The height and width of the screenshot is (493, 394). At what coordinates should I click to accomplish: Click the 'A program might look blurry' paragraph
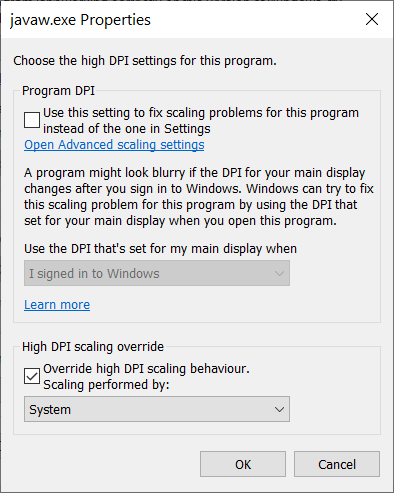click(199, 197)
